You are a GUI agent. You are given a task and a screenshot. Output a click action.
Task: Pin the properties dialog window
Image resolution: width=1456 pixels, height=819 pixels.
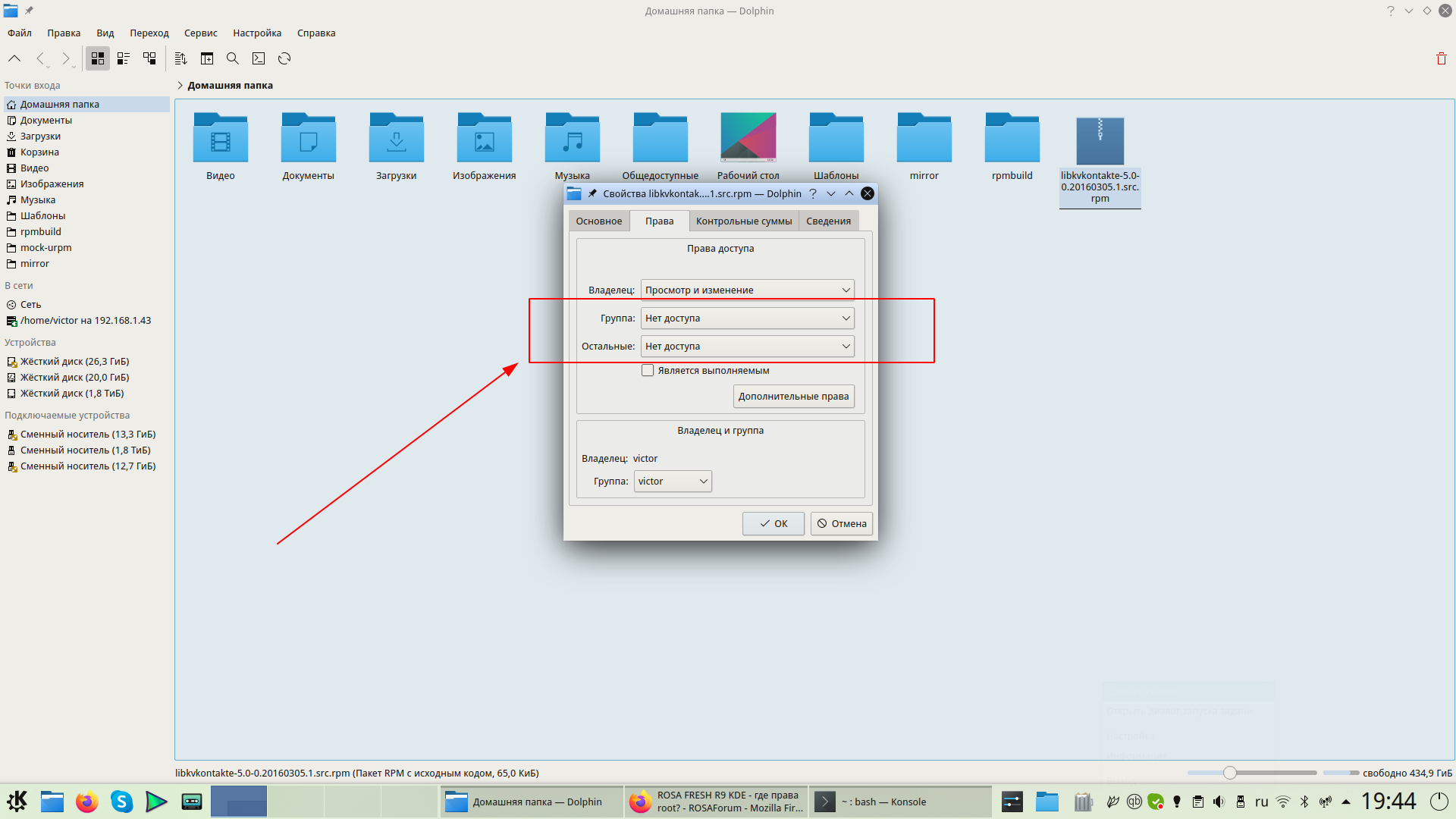point(592,193)
